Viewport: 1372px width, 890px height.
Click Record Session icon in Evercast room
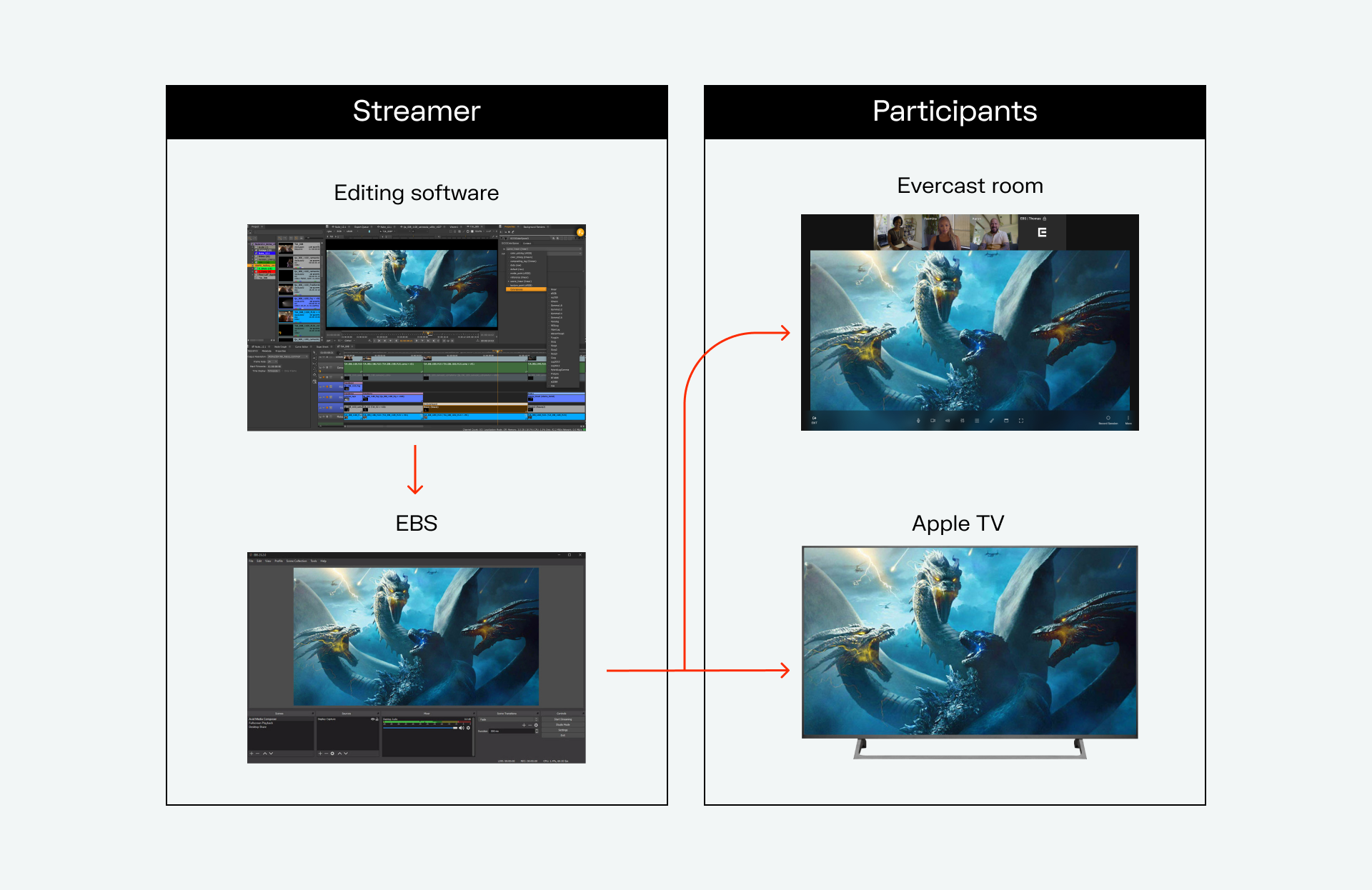coord(1108,418)
